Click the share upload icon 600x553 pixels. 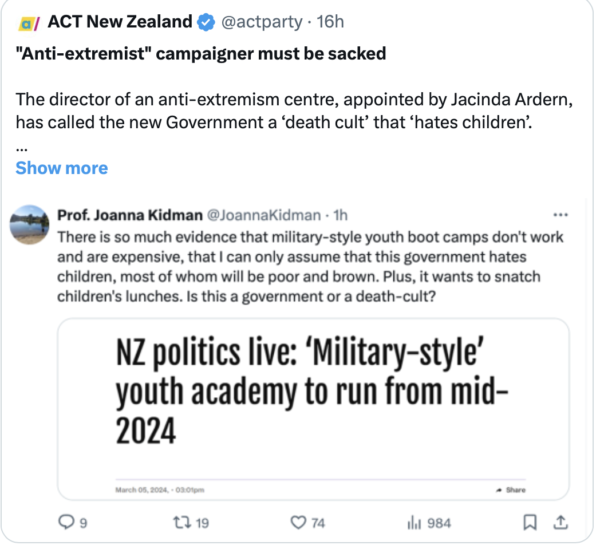pos(561,522)
